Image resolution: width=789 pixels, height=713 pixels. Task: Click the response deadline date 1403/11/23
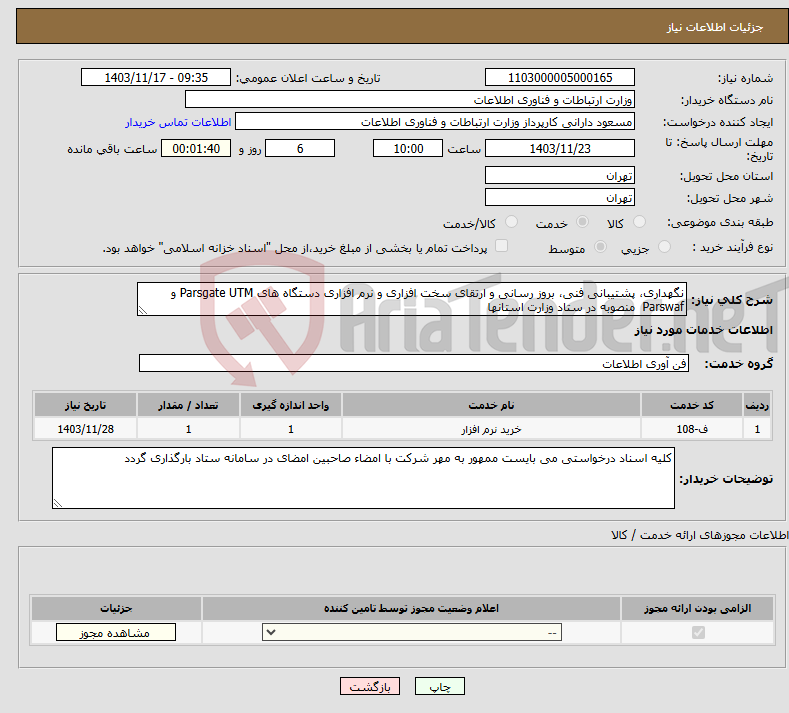pyautogui.click(x=560, y=148)
